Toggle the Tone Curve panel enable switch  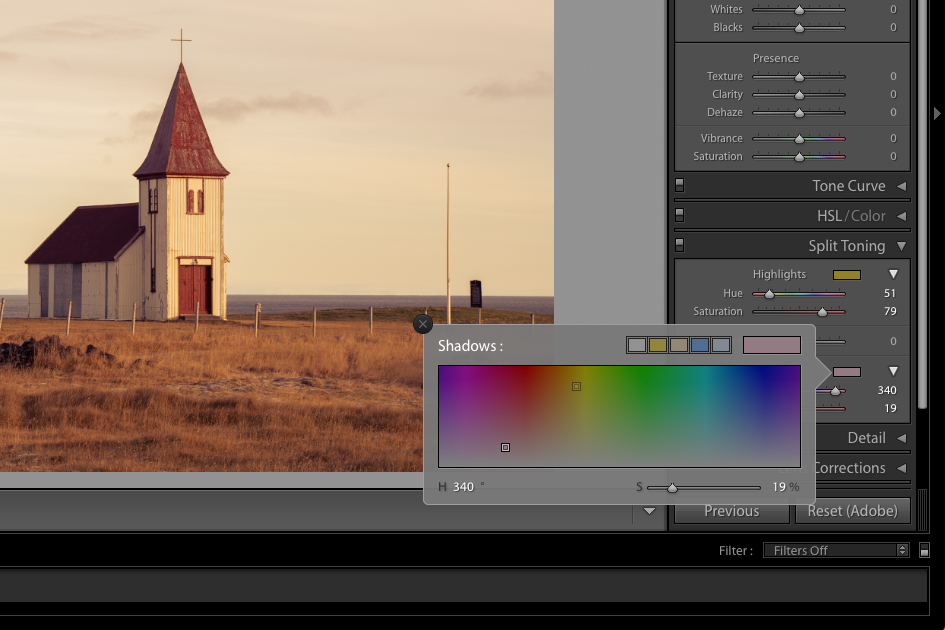tap(681, 185)
